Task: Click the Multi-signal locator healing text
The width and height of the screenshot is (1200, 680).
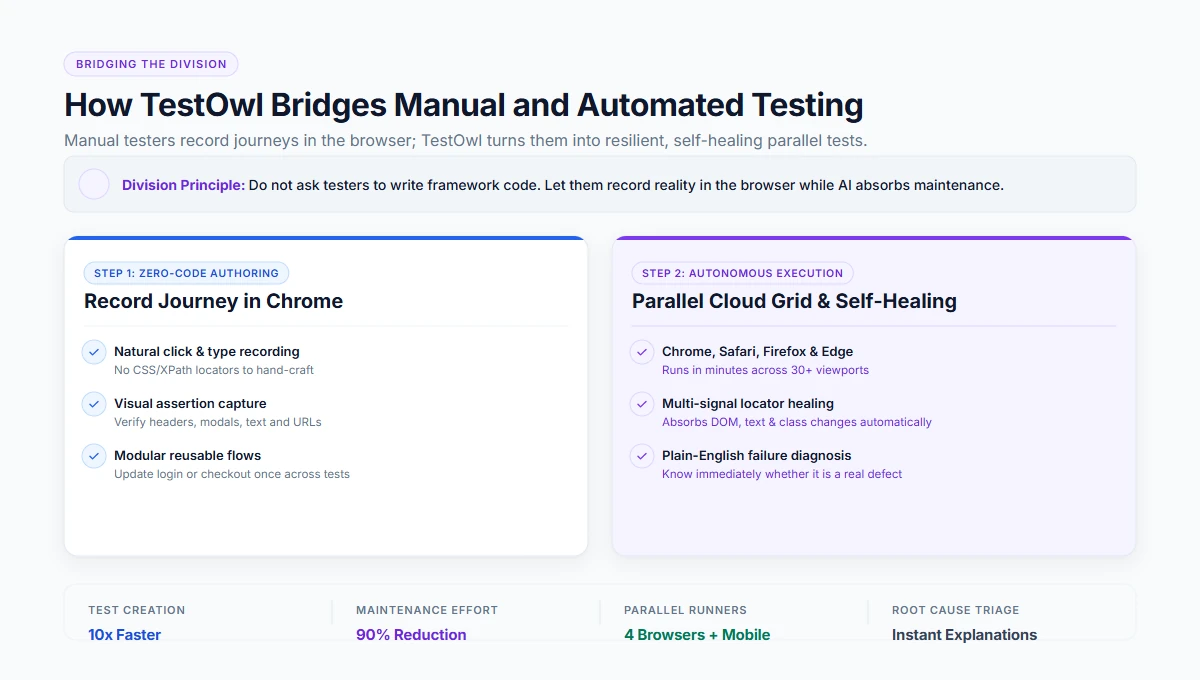Action: pyautogui.click(x=748, y=403)
